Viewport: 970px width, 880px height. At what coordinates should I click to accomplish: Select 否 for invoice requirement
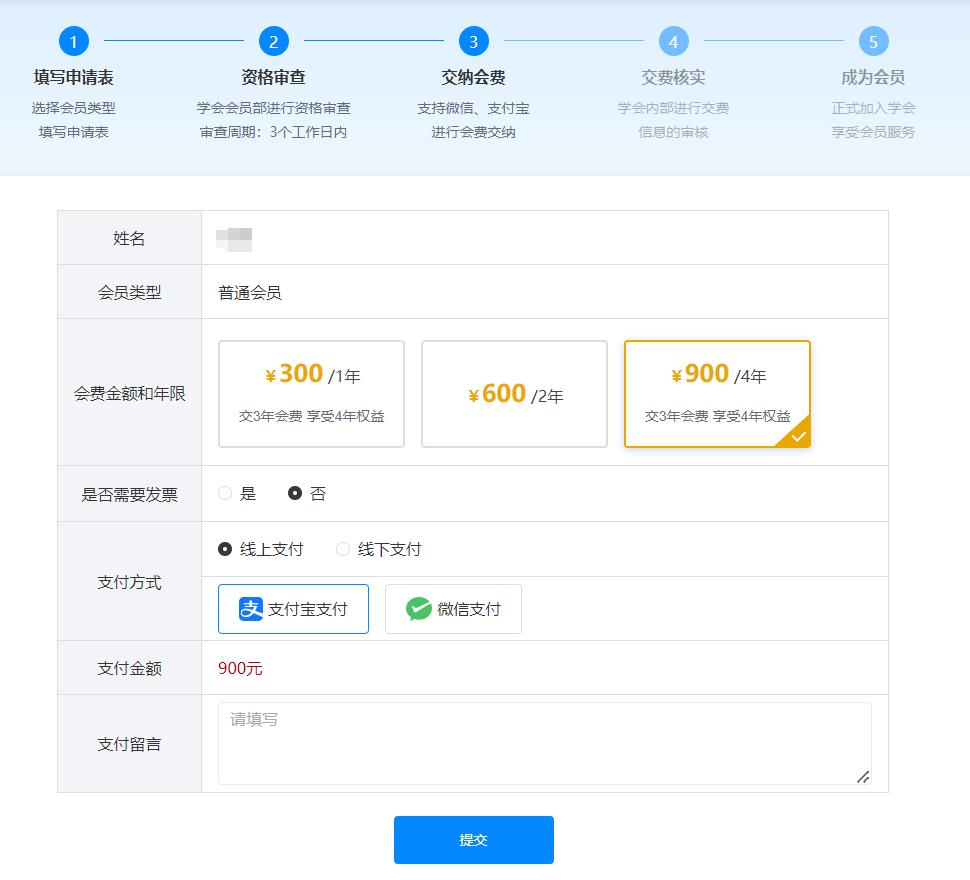pyautogui.click(x=295, y=493)
